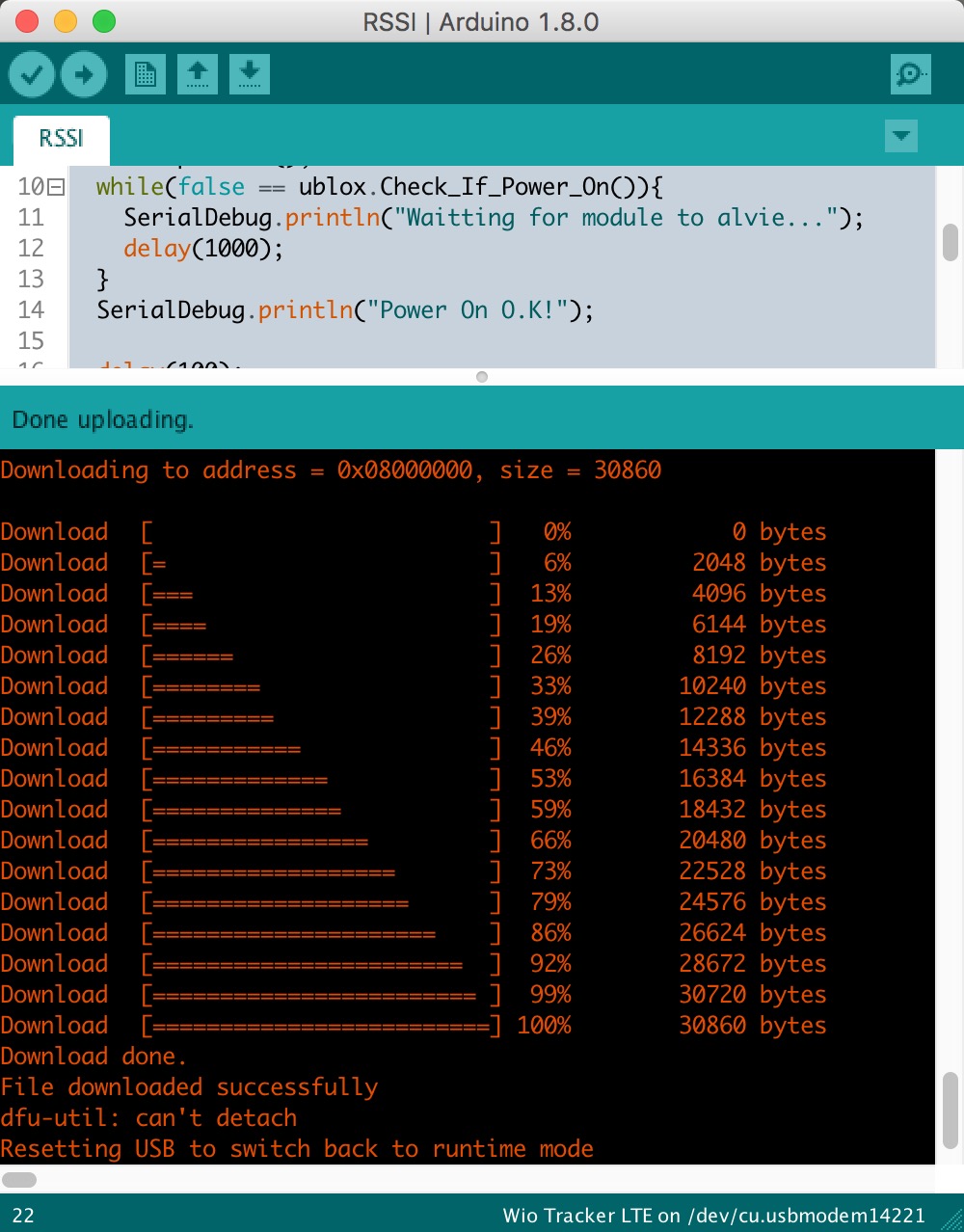Open an existing sketch
Screen dimensions: 964x1232
(198, 74)
